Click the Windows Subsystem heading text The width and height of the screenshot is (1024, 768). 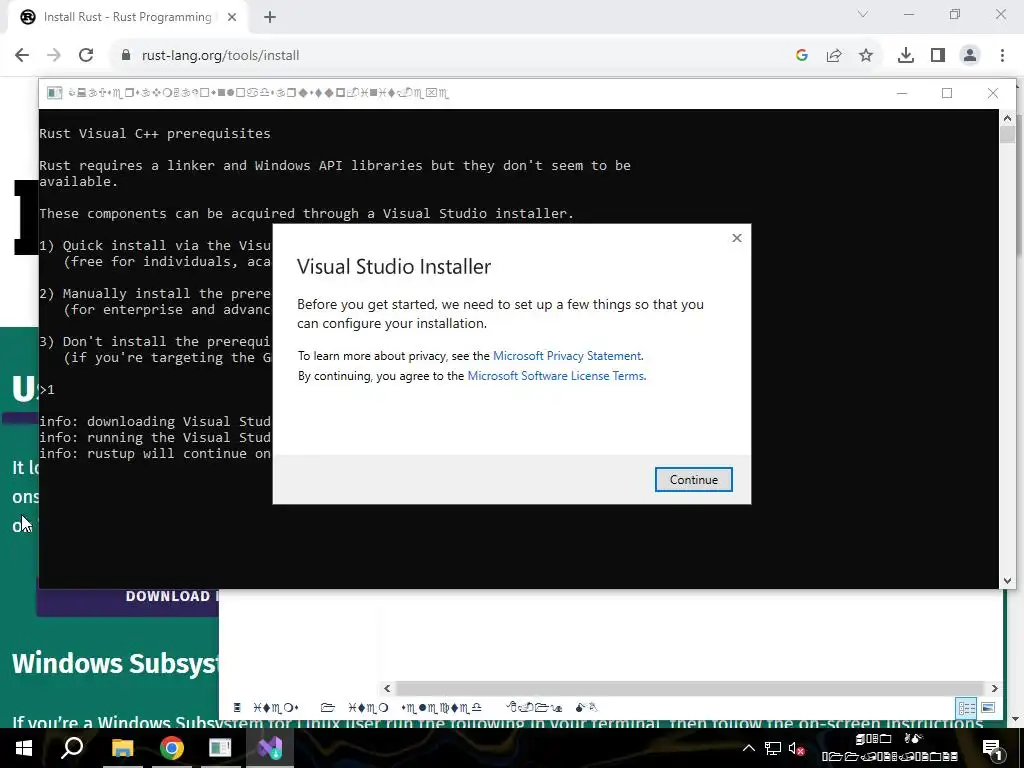[115, 664]
